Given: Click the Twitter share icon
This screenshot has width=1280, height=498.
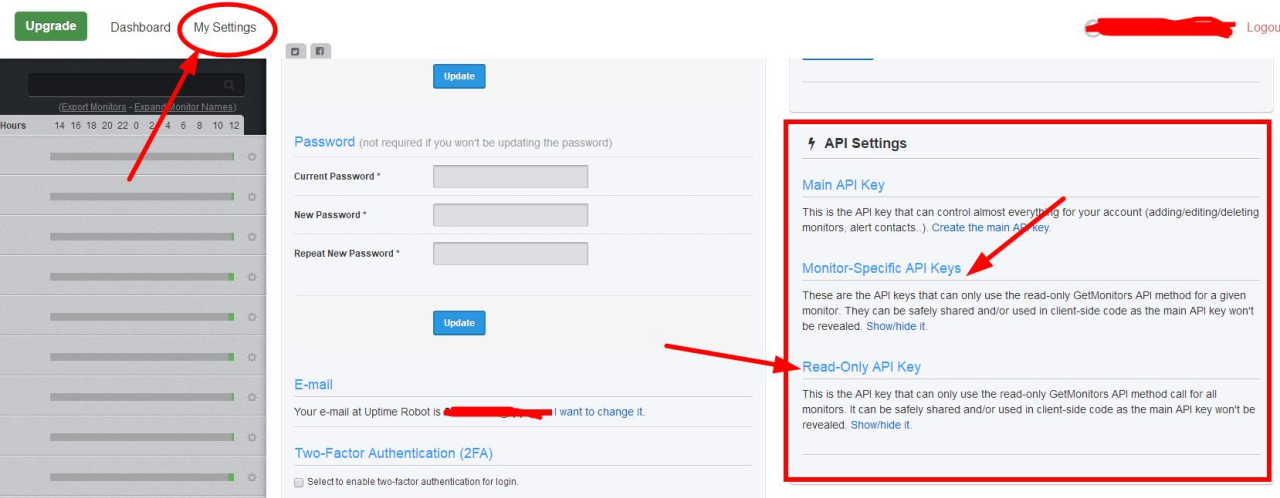Looking at the screenshot, I should click(295, 51).
